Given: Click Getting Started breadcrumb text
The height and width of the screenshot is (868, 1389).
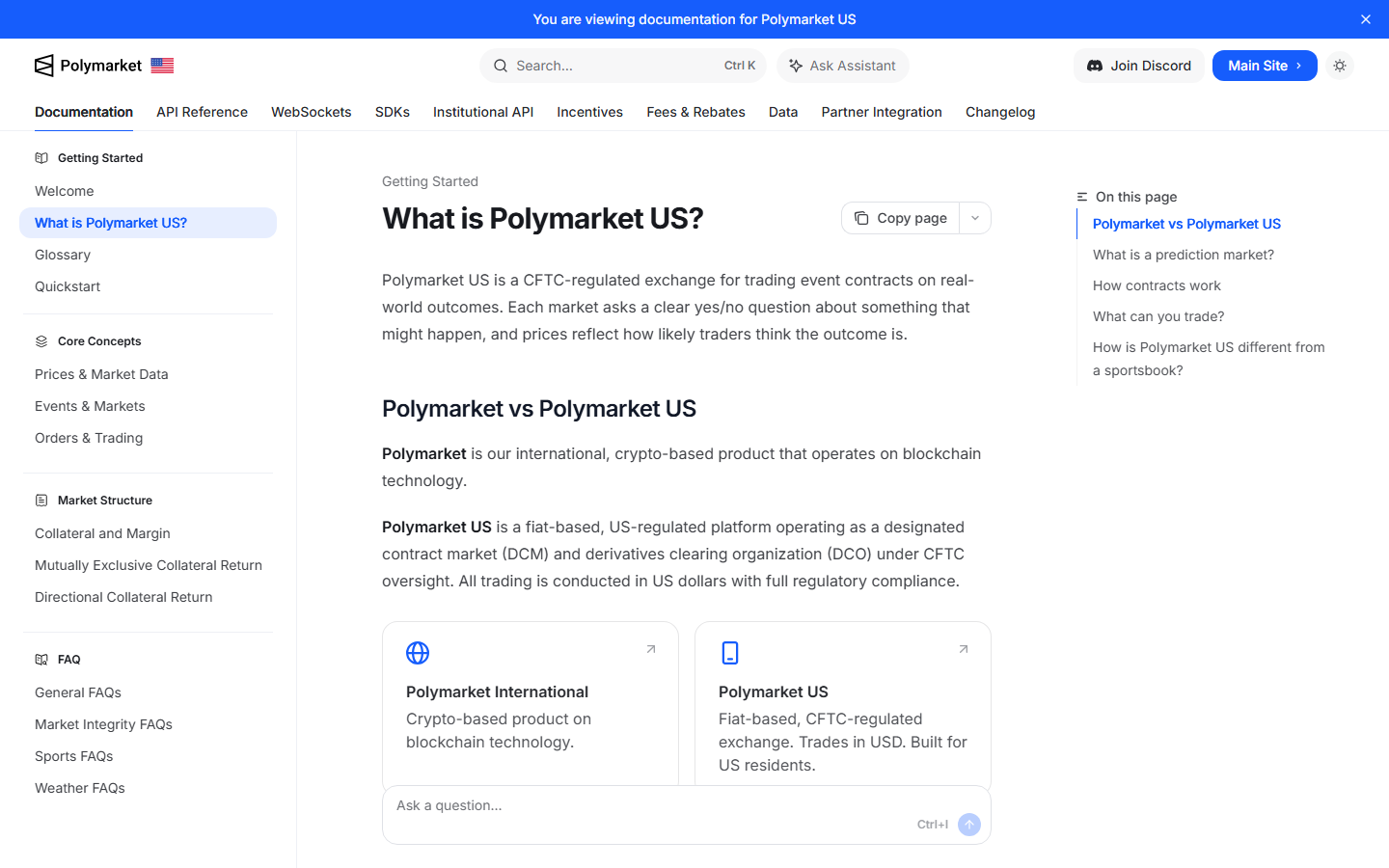Looking at the screenshot, I should [x=430, y=181].
